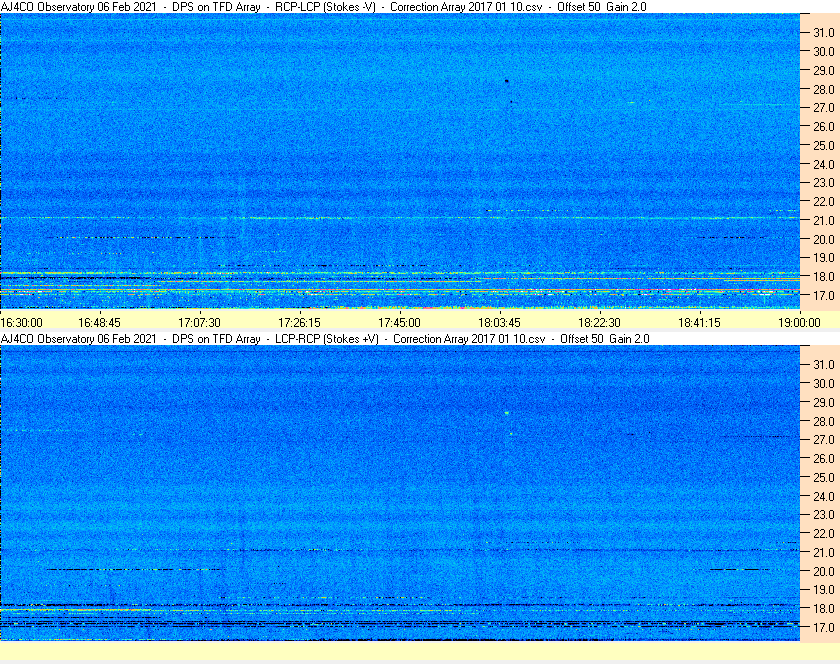Pick the 18:03:45 time axis label
Image resolution: width=840 pixels, height=664 pixels.
pyautogui.click(x=499, y=323)
